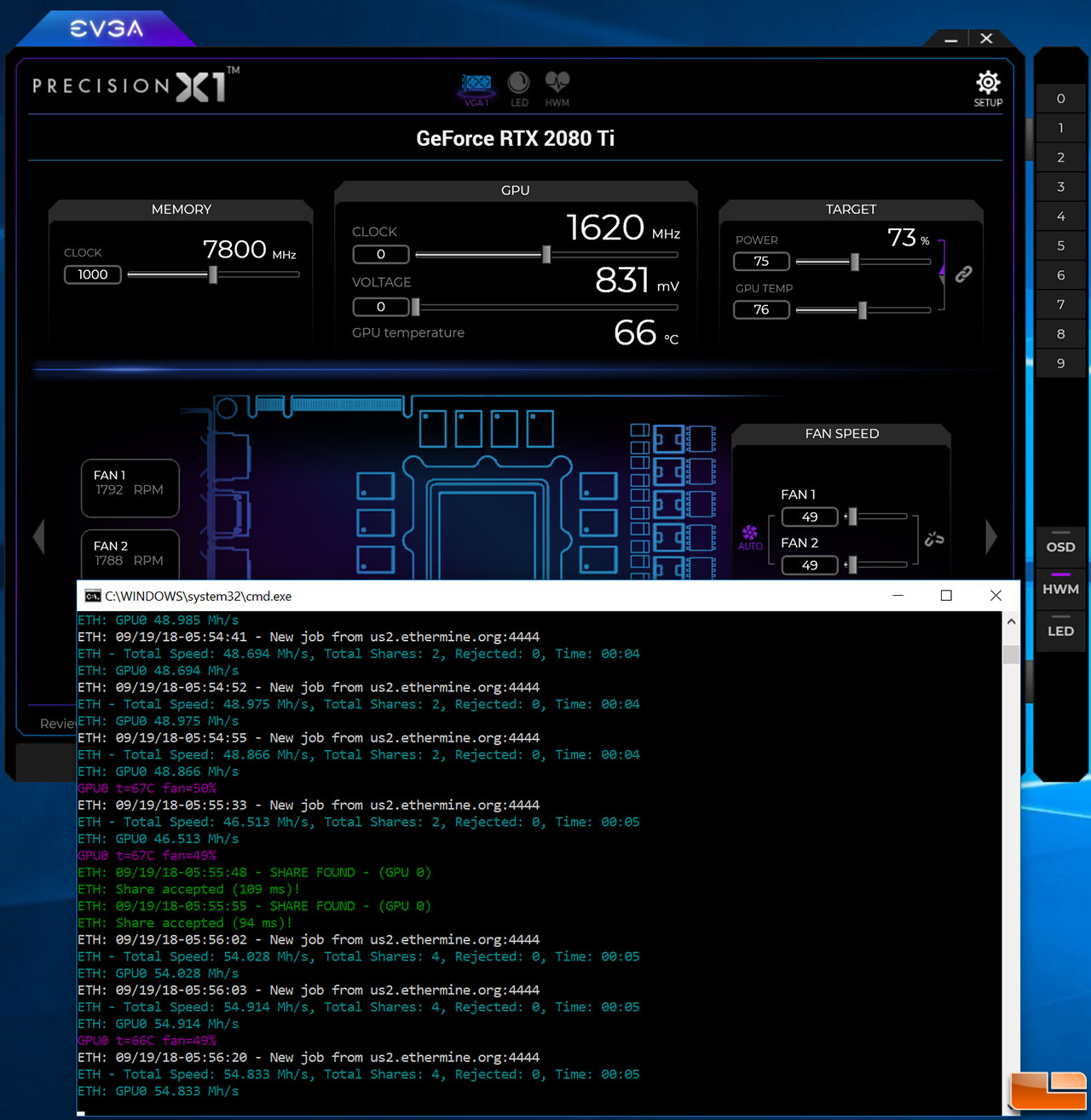Select profile slot 5
The height and width of the screenshot is (1120, 1091).
[1061, 245]
